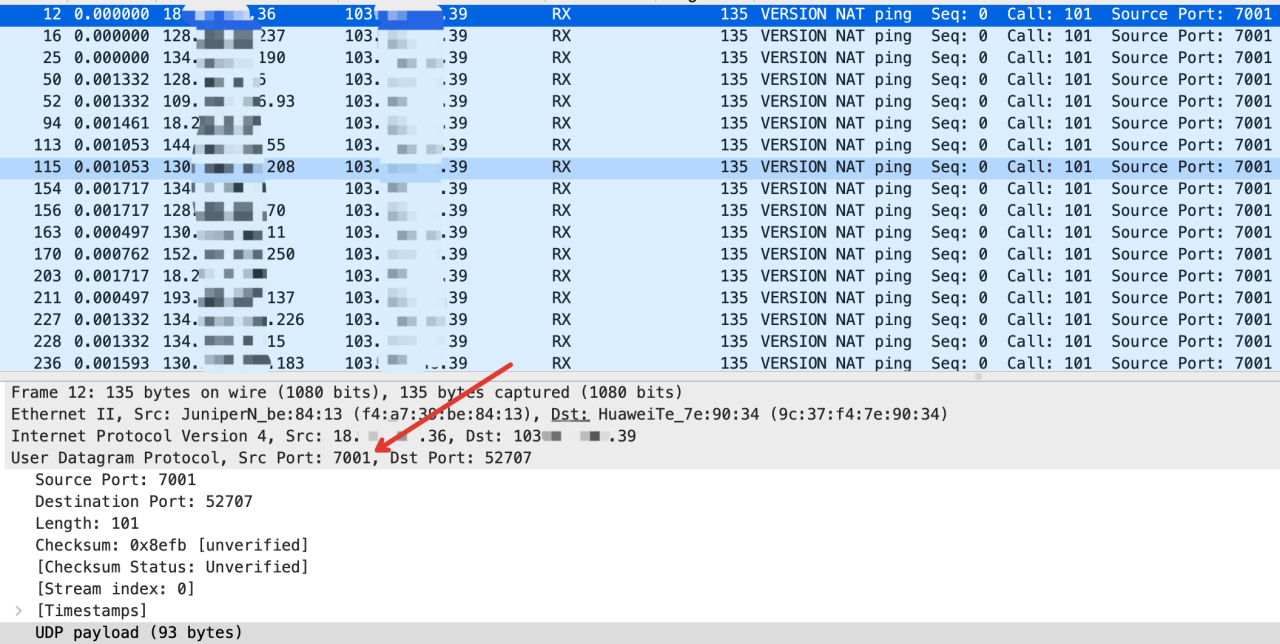Select the User Datagram Protocol header line
The width and height of the screenshot is (1280, 644).
tap(271, 458)
